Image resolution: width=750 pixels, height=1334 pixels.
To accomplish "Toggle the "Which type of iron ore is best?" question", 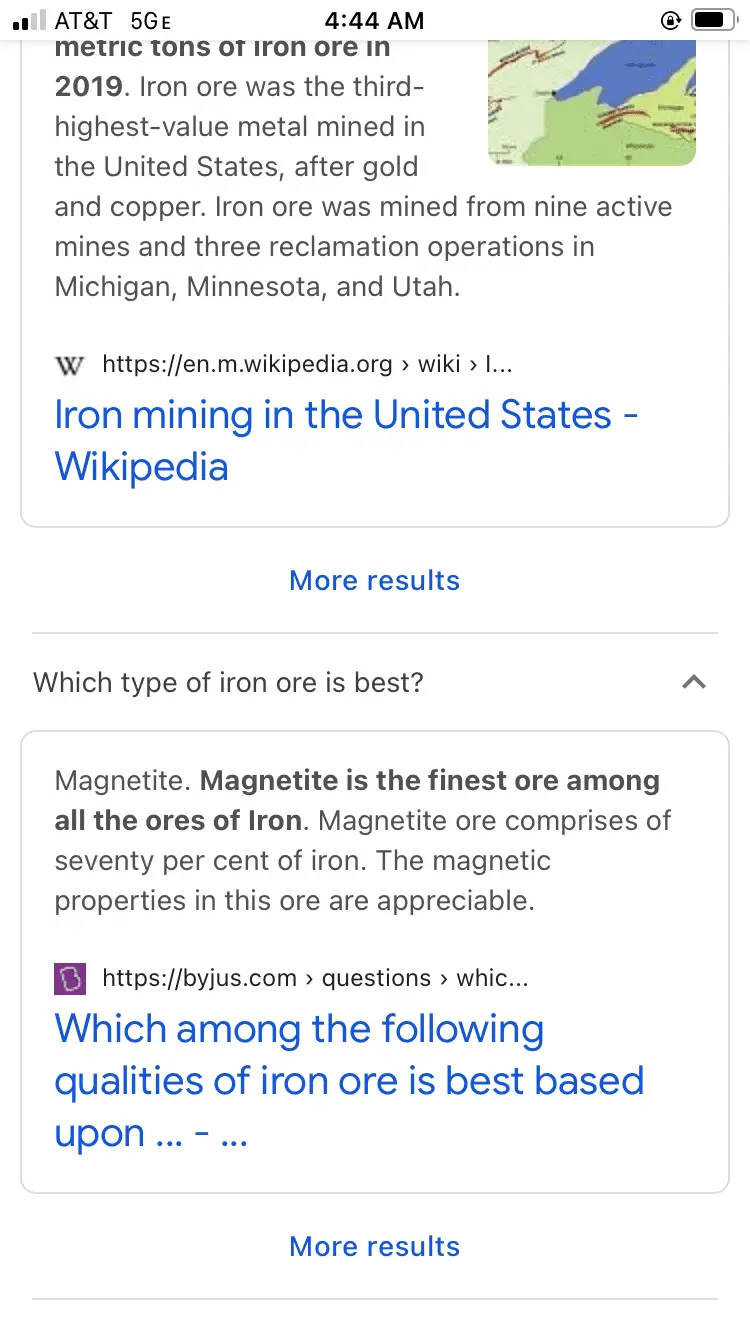I will [x=229, y=682].
